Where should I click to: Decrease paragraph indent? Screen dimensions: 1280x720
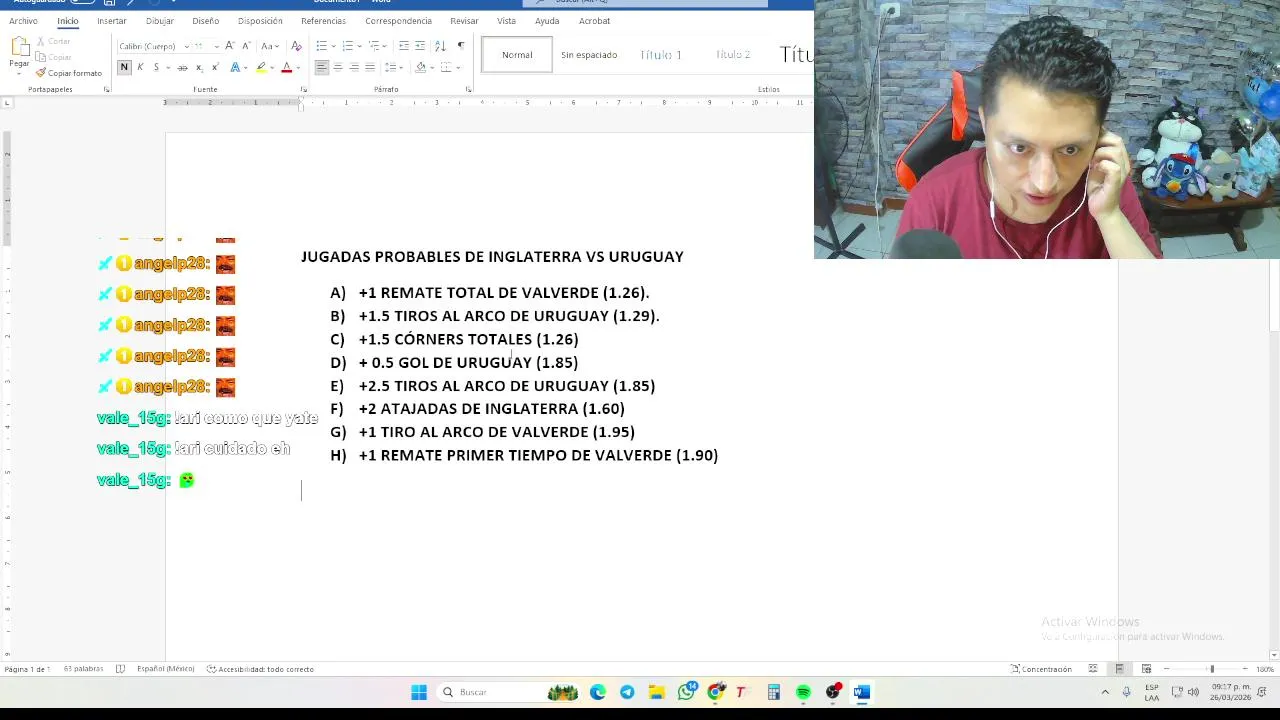(x=404, y=46)
